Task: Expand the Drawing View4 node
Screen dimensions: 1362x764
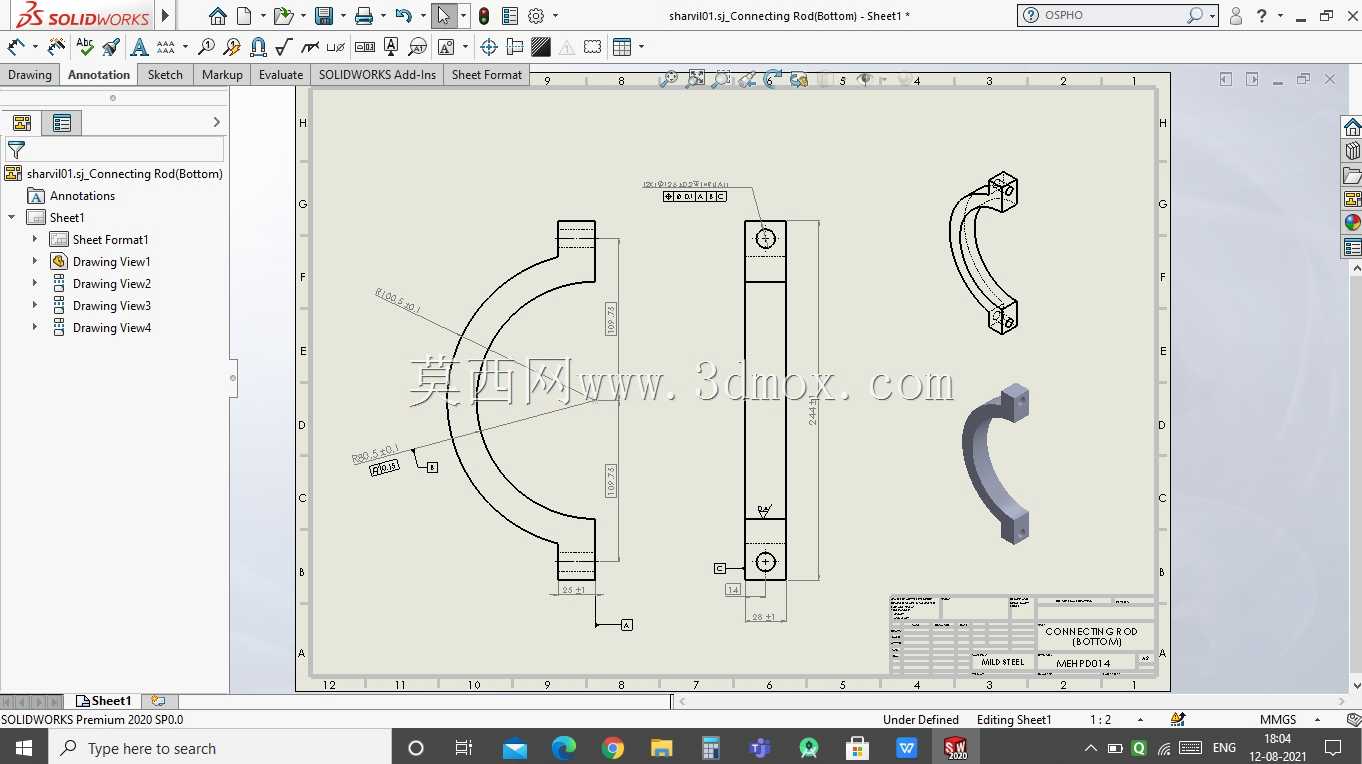Action: click(35, 327)
